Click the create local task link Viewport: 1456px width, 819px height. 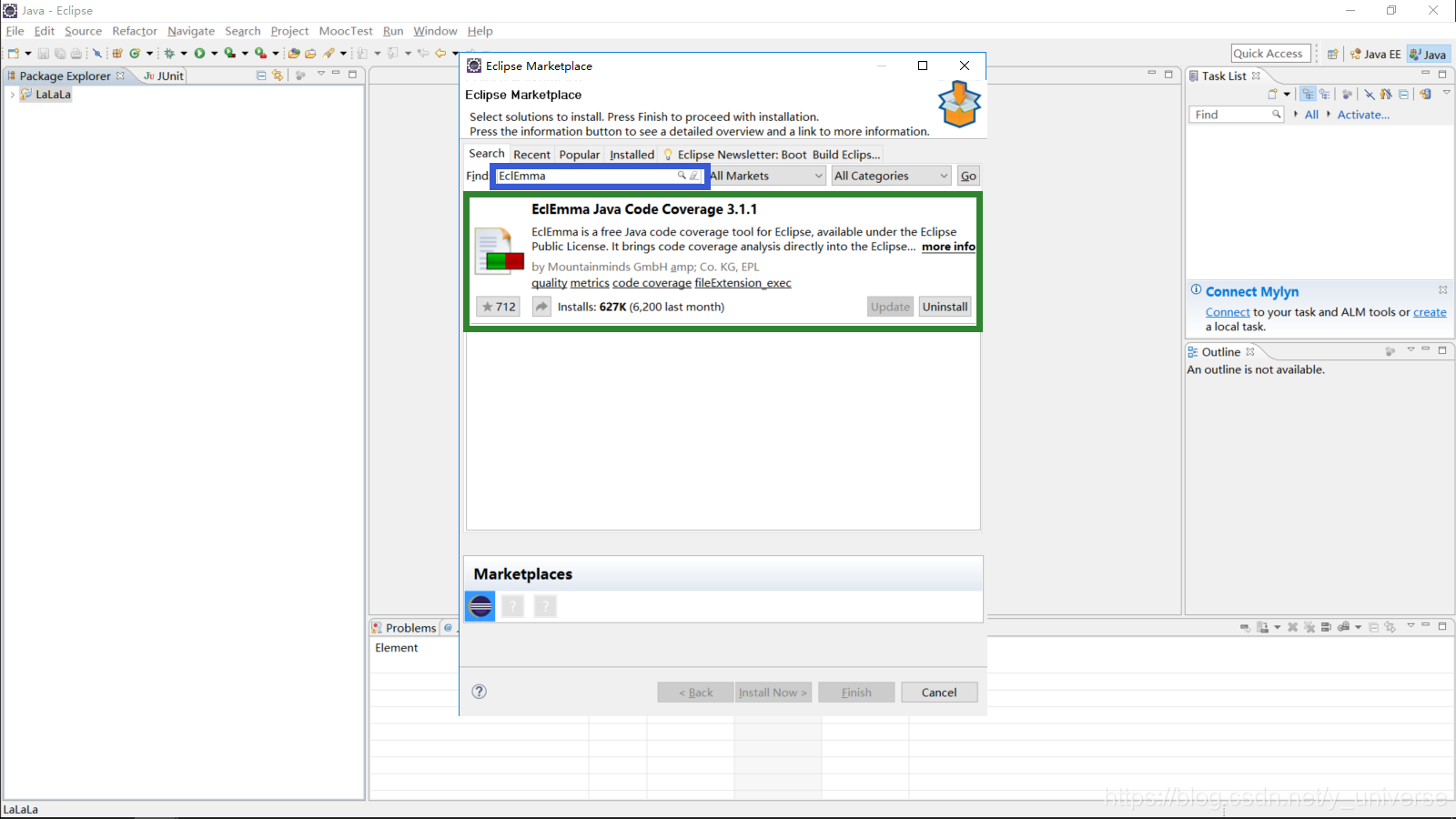click(x=1430, y=312)
